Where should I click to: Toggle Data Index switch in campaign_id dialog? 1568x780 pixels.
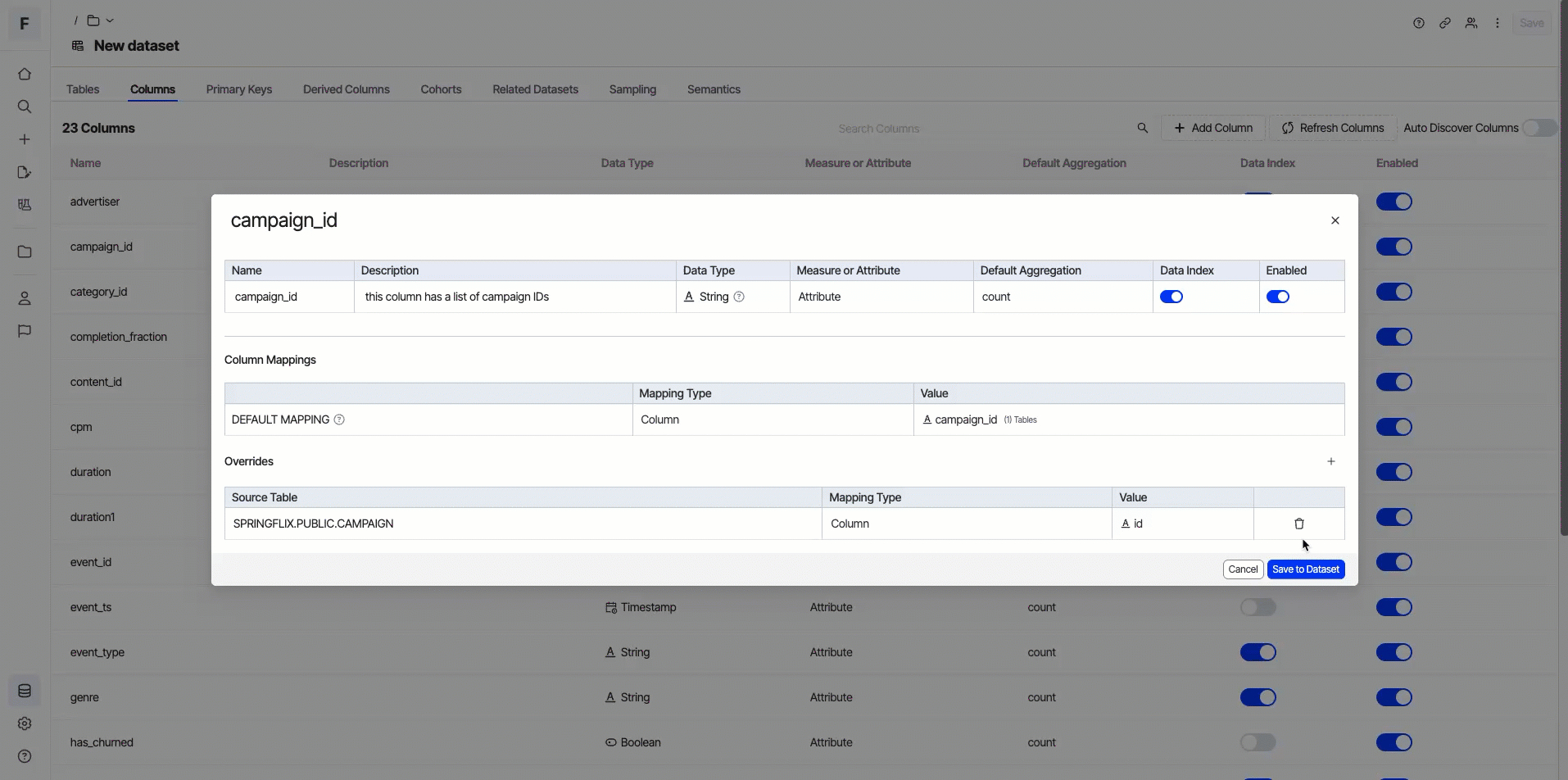[1171, 297]
